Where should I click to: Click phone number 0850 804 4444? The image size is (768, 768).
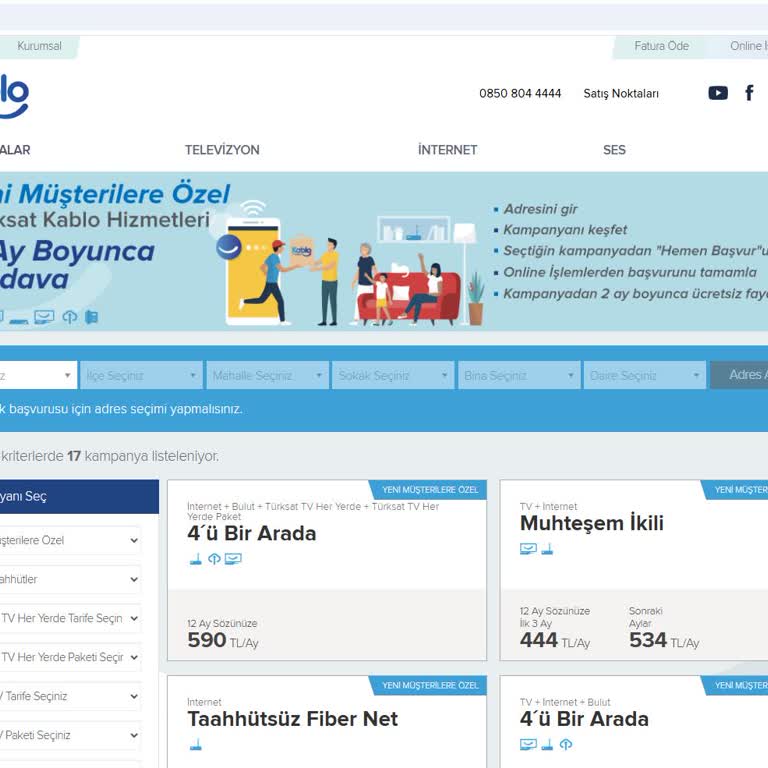click(520, 93)
